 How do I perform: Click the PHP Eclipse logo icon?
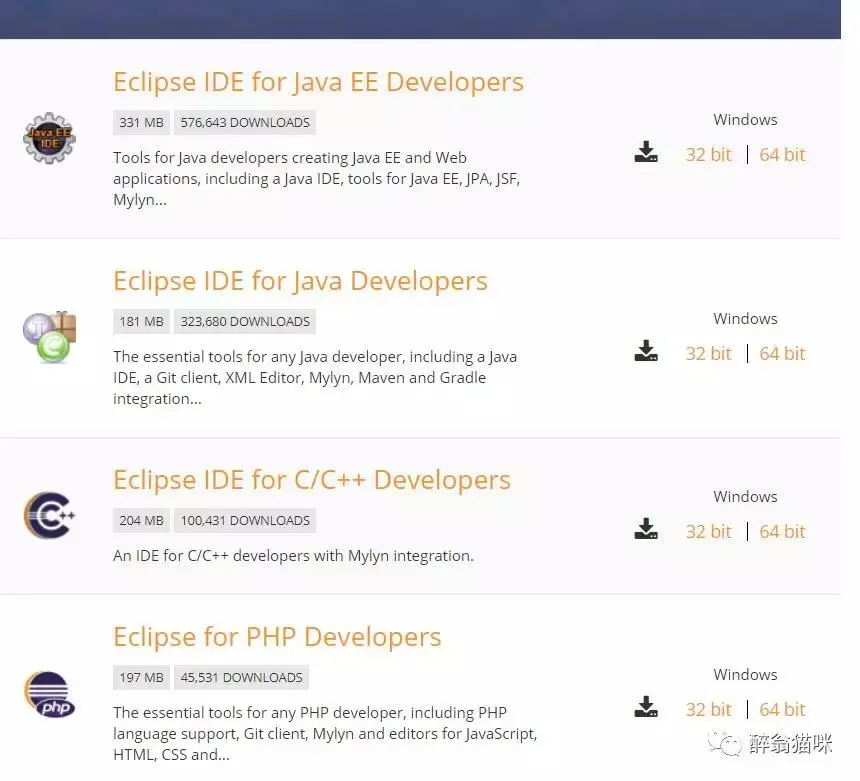(x=49, y=694)
